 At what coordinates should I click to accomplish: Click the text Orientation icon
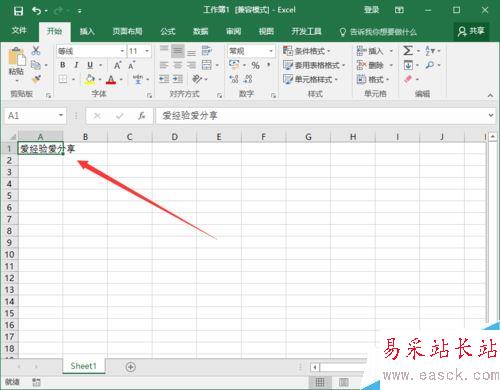197,79
